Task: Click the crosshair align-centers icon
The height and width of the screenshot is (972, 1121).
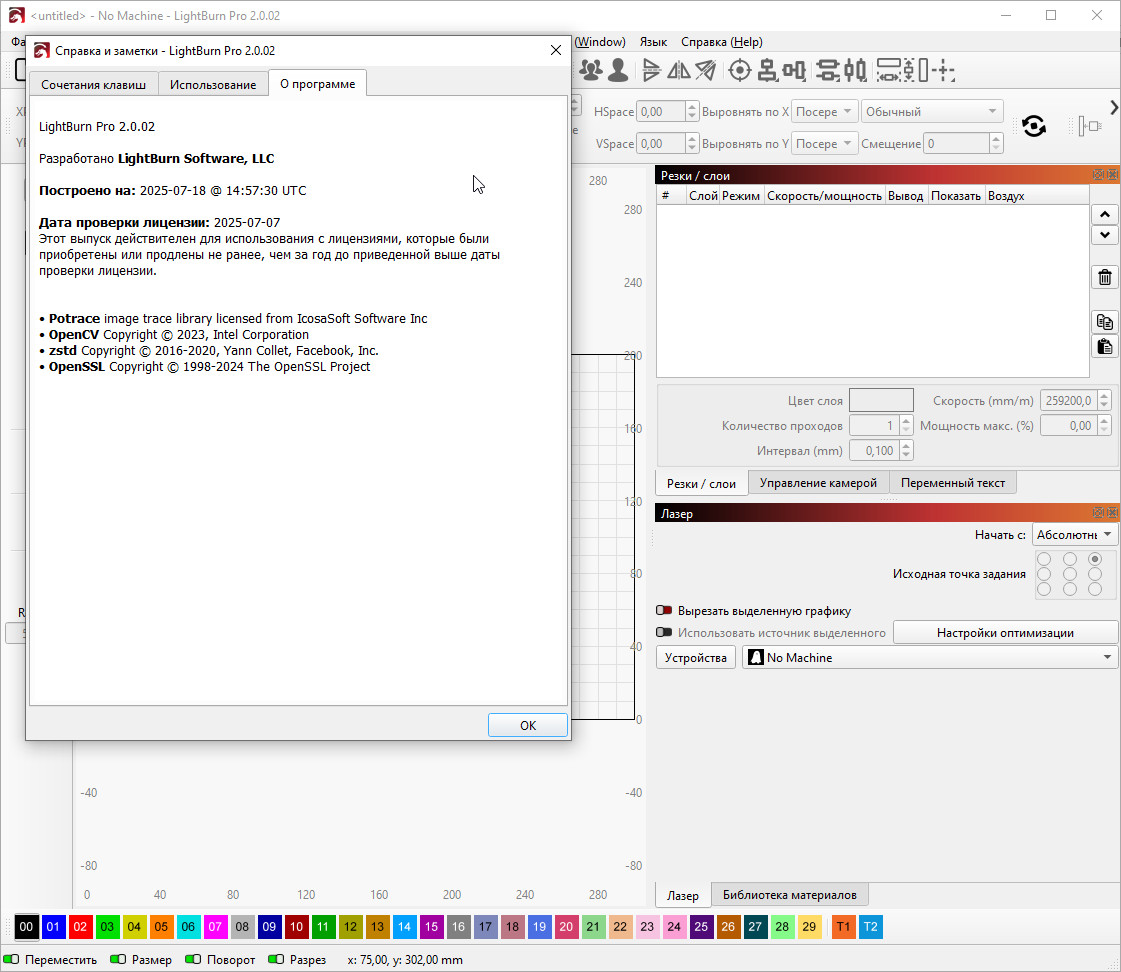Action: point(740,70)
